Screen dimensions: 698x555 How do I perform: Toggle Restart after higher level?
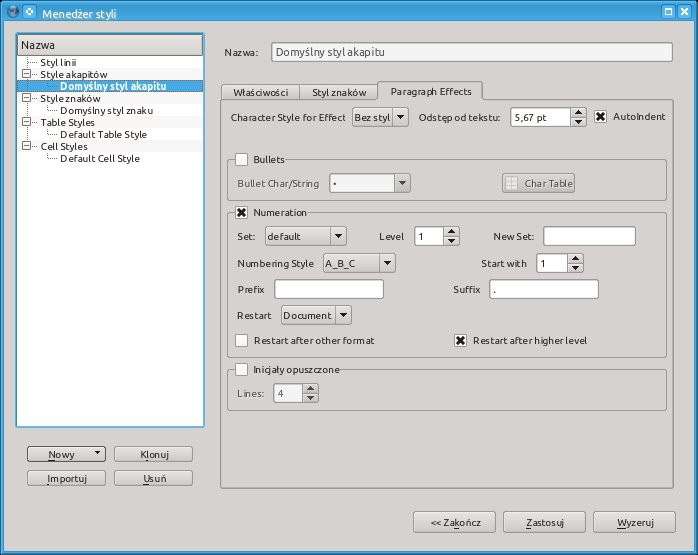(x=462, y=340)
